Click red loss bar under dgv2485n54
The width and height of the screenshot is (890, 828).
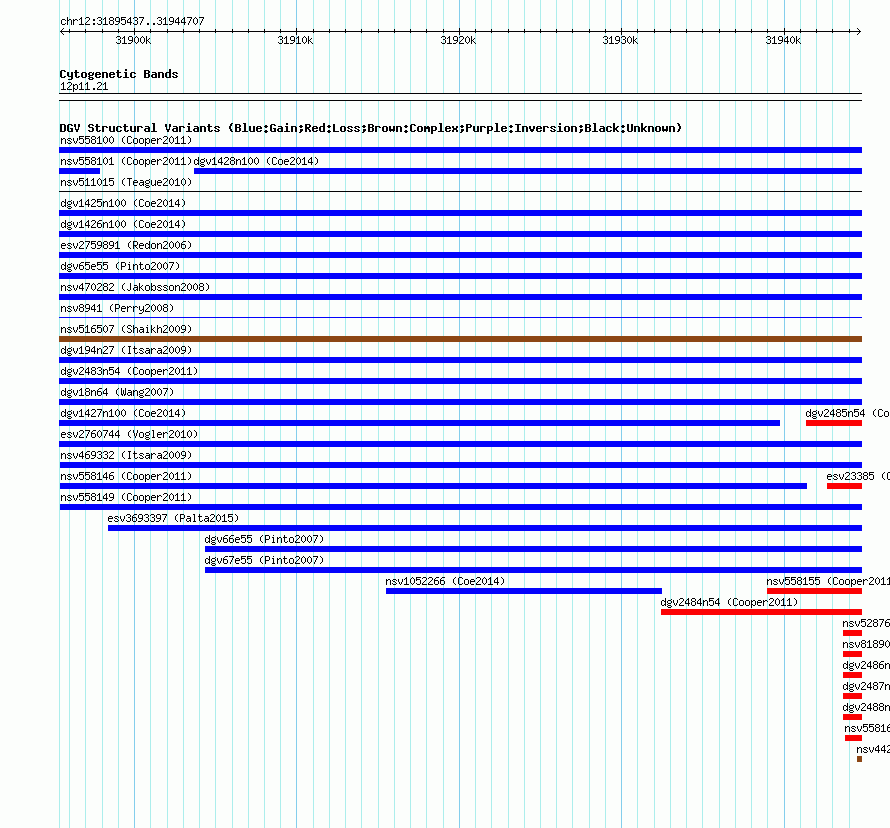point(834,423)
